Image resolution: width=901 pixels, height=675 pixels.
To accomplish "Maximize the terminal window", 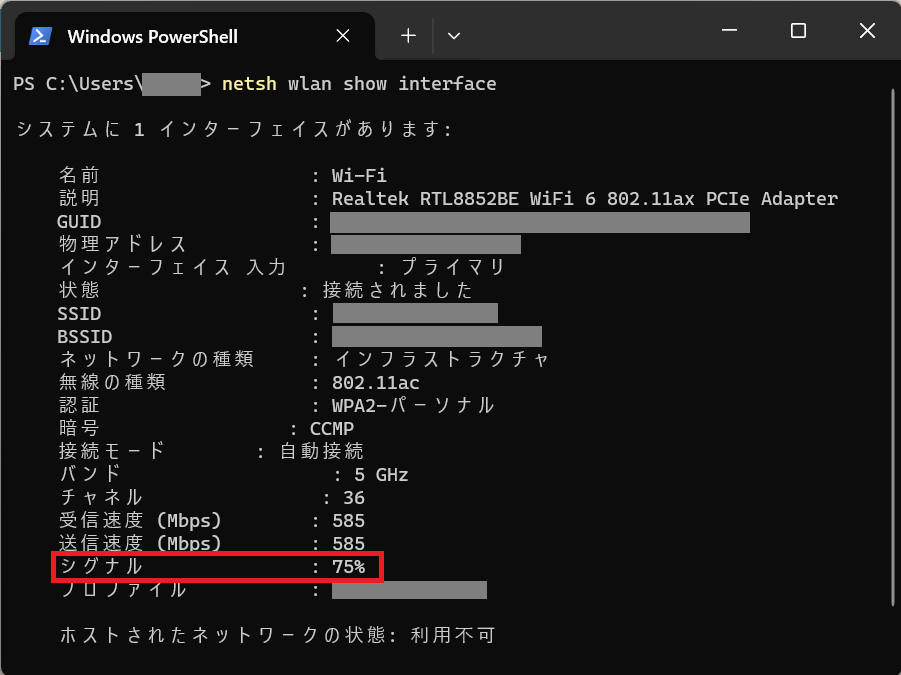I will pos(798,32).
